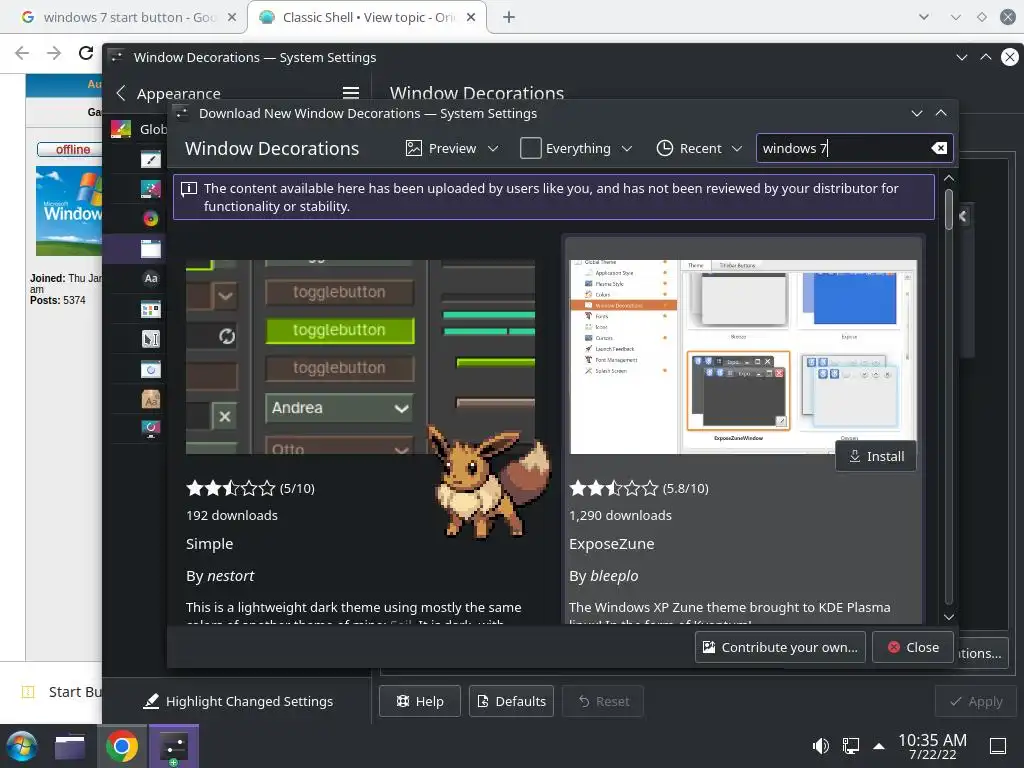Open author link 'nestort'
Image resolution: width=1024 pixels, height=768 pixels.
click(x=230, y=575)
